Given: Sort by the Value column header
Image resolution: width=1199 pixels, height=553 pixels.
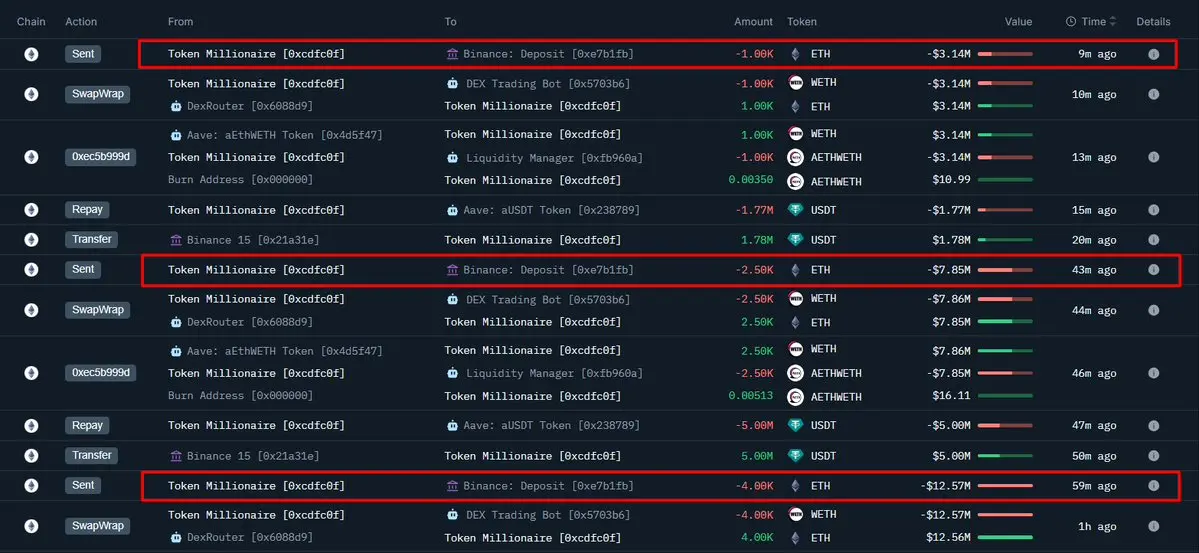Looking at the screenshot, I should point(1019,22).
